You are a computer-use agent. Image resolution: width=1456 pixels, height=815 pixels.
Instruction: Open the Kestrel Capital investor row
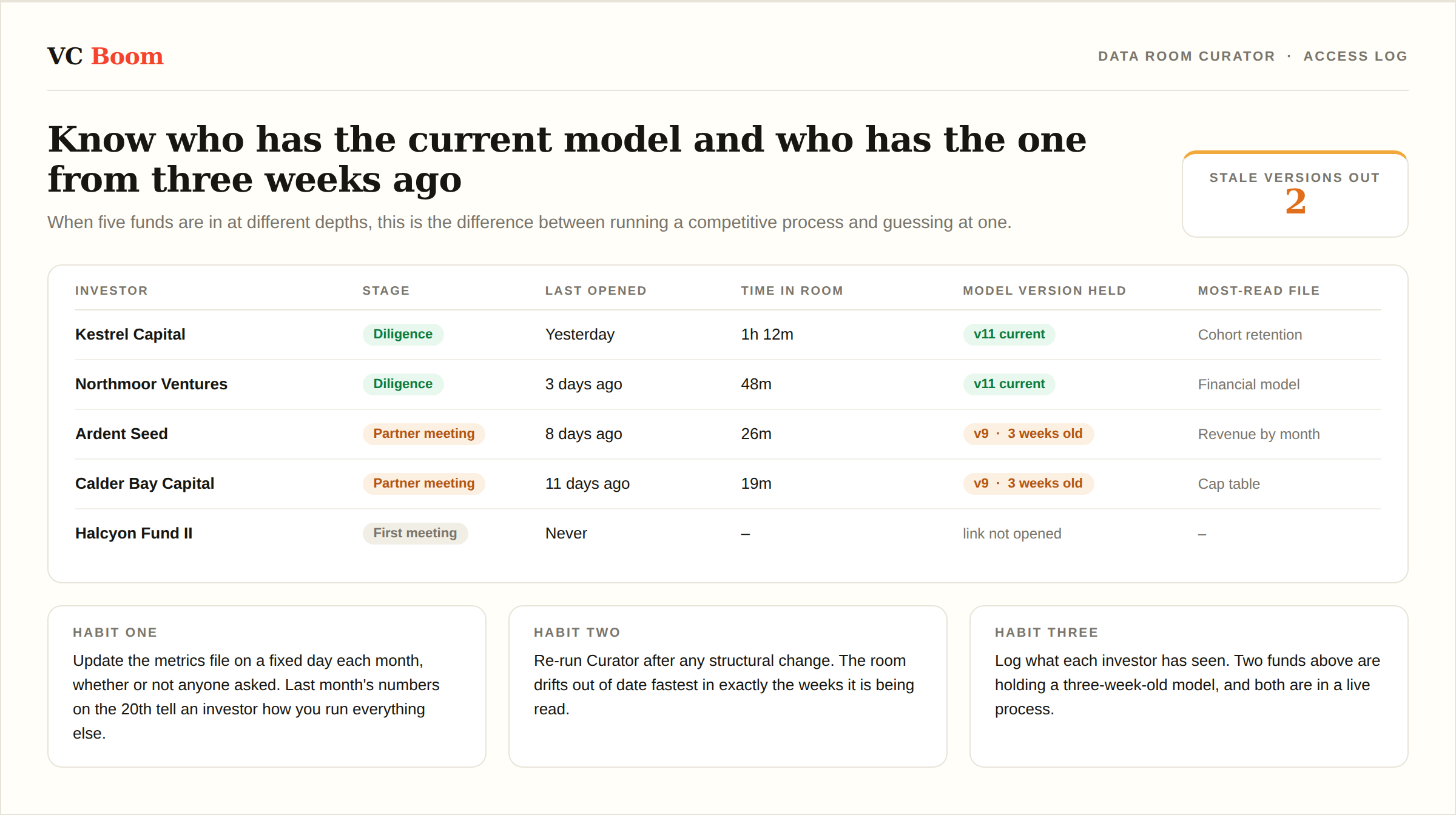tap(728, 335)
